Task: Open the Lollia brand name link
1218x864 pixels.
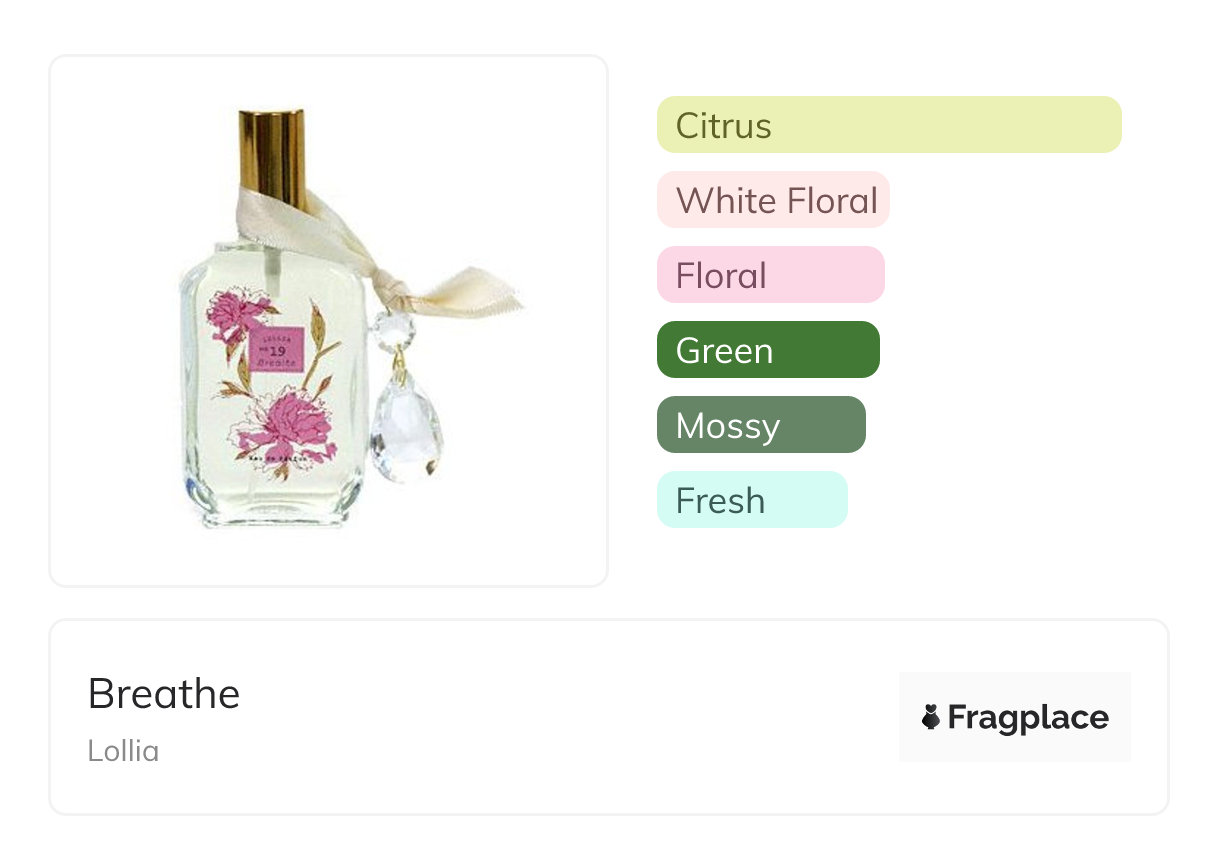Action: click(x=123, y=750)
